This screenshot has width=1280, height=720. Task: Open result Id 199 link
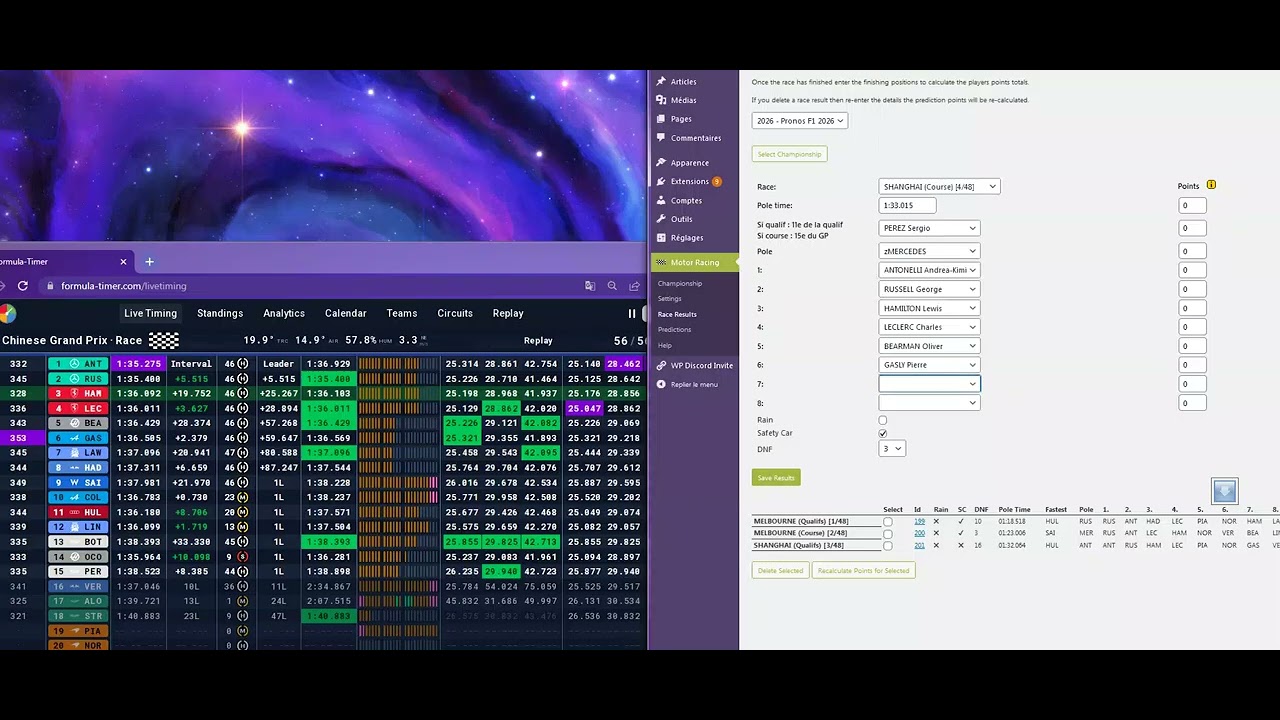click(x=919, y=522)
